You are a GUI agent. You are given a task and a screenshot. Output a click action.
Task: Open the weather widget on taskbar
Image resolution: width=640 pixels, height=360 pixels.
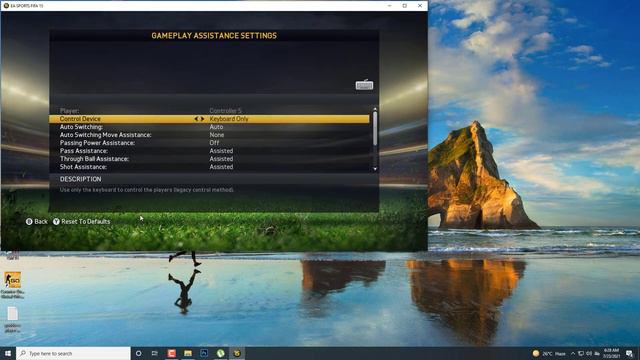(x=549, y=353)
